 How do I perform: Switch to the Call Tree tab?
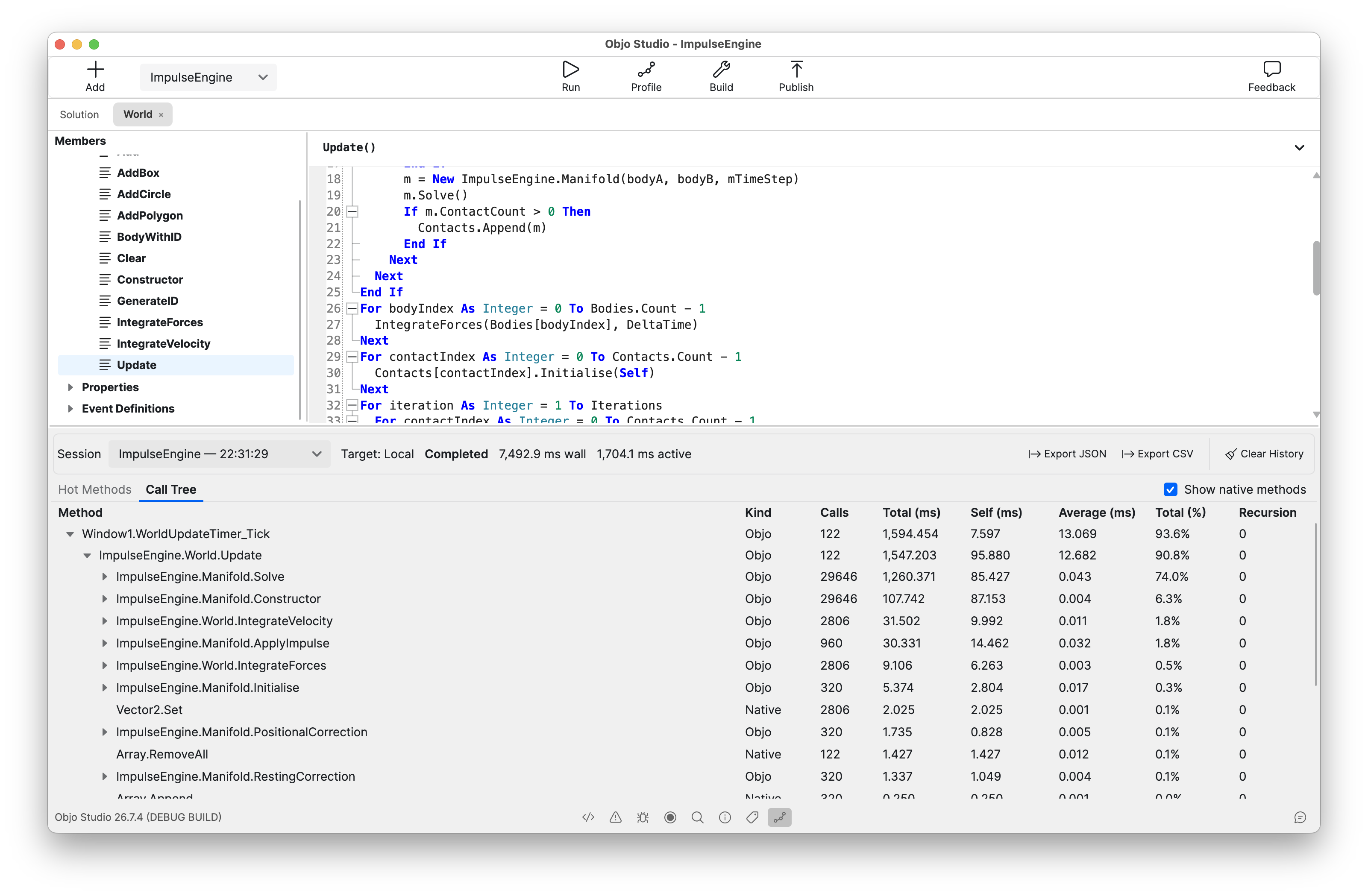pyautogui.click(x=171, y=489)
